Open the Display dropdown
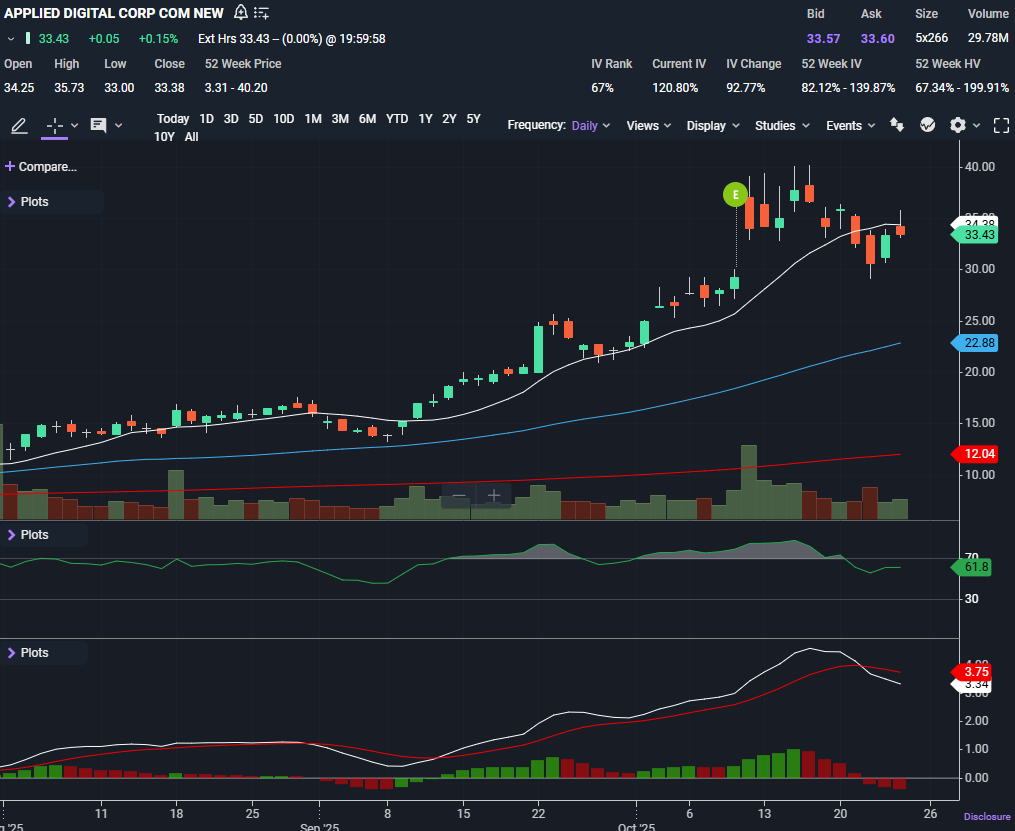This screenshot has height=831, width=1015. (x=713, y=126)
